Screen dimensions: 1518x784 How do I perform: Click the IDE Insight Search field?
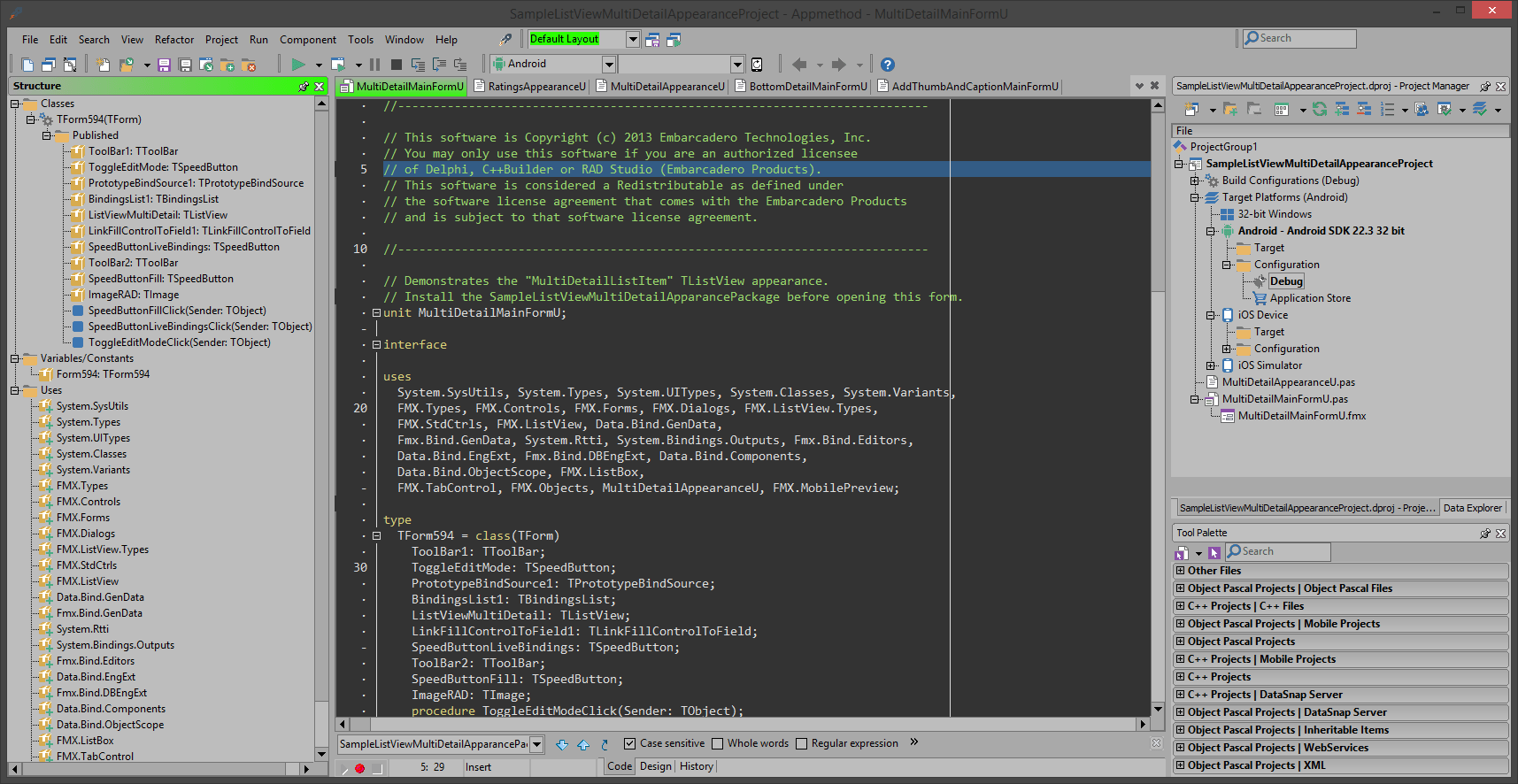tap(1299, 38)
